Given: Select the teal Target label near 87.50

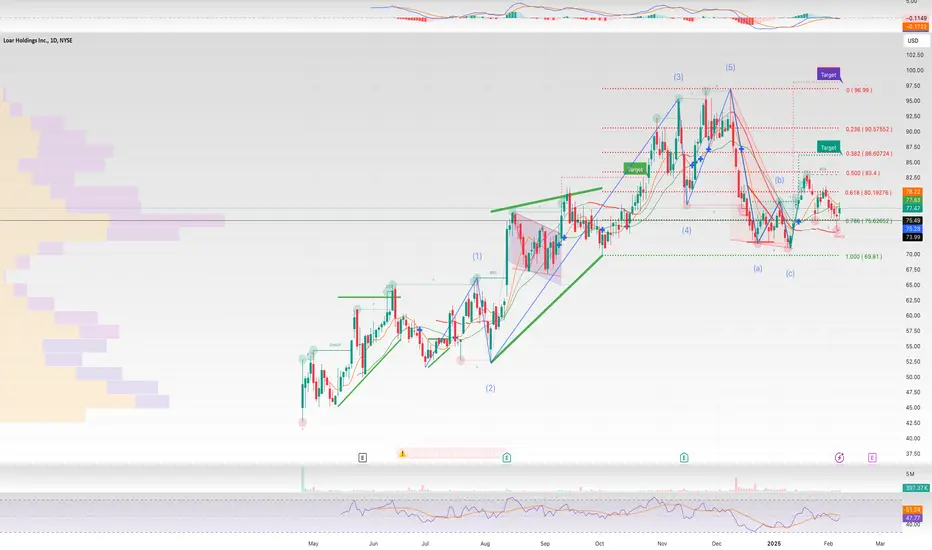Looking at the screenshot, I should pos(829,147).
